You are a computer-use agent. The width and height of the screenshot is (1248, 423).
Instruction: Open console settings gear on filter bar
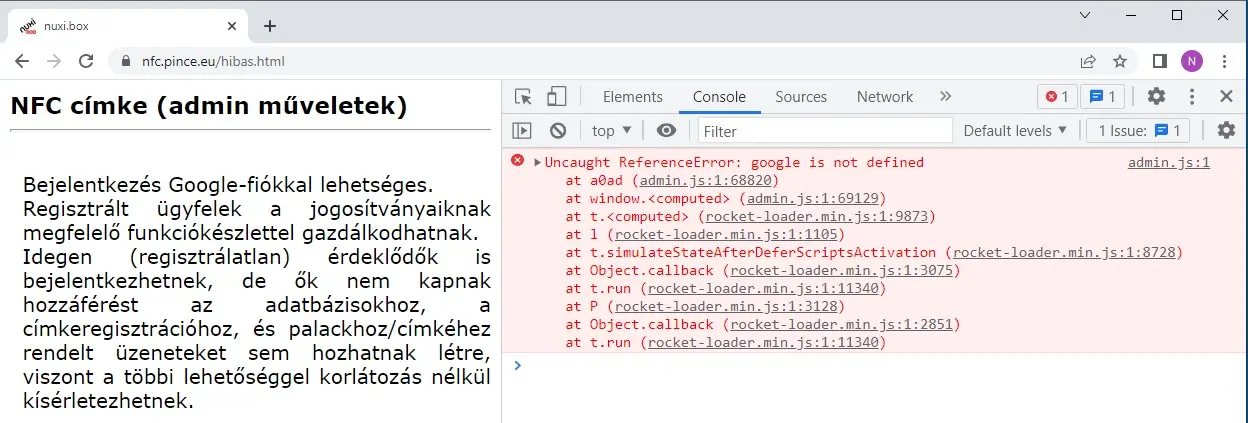click(1226, 130)
